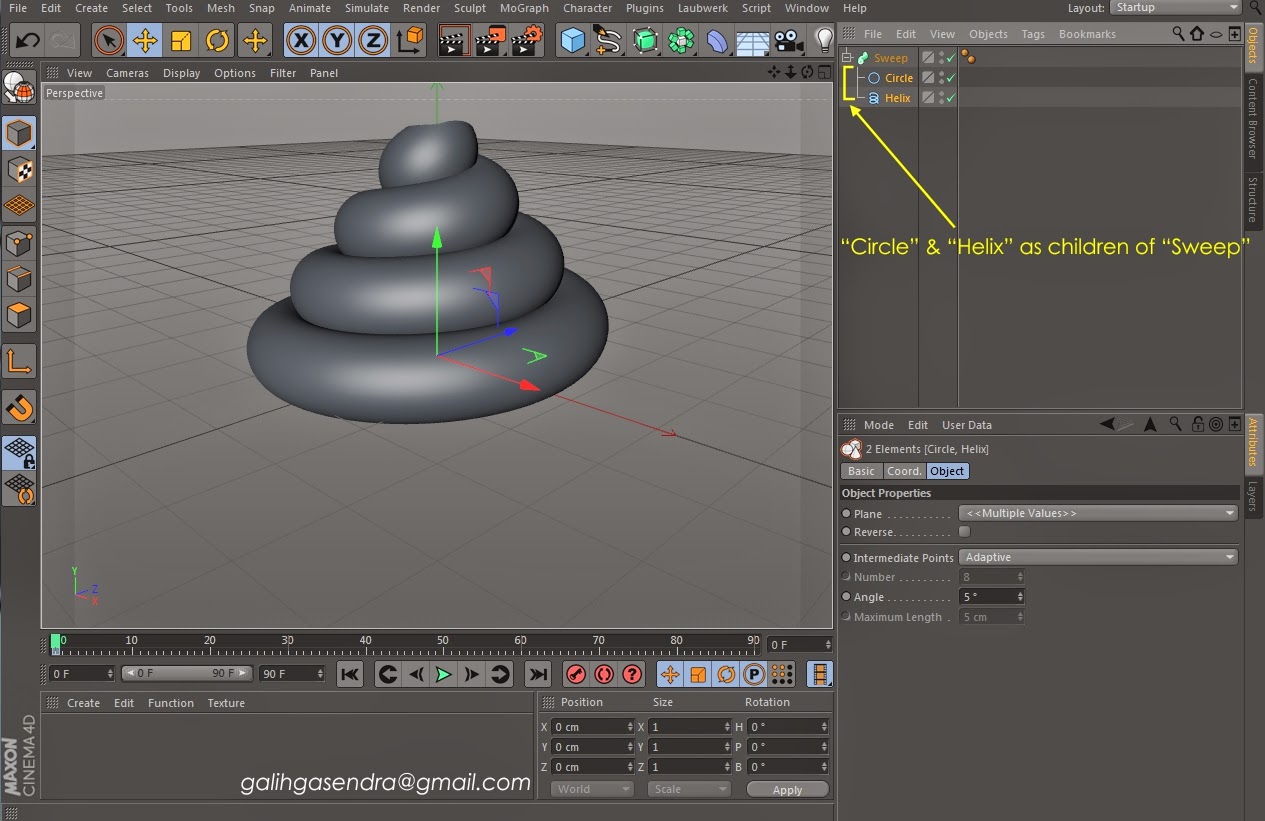Open the MoGraph menu
This screenshot has width=1265, height=821.
pyautogui.click(x=524, y=8)
